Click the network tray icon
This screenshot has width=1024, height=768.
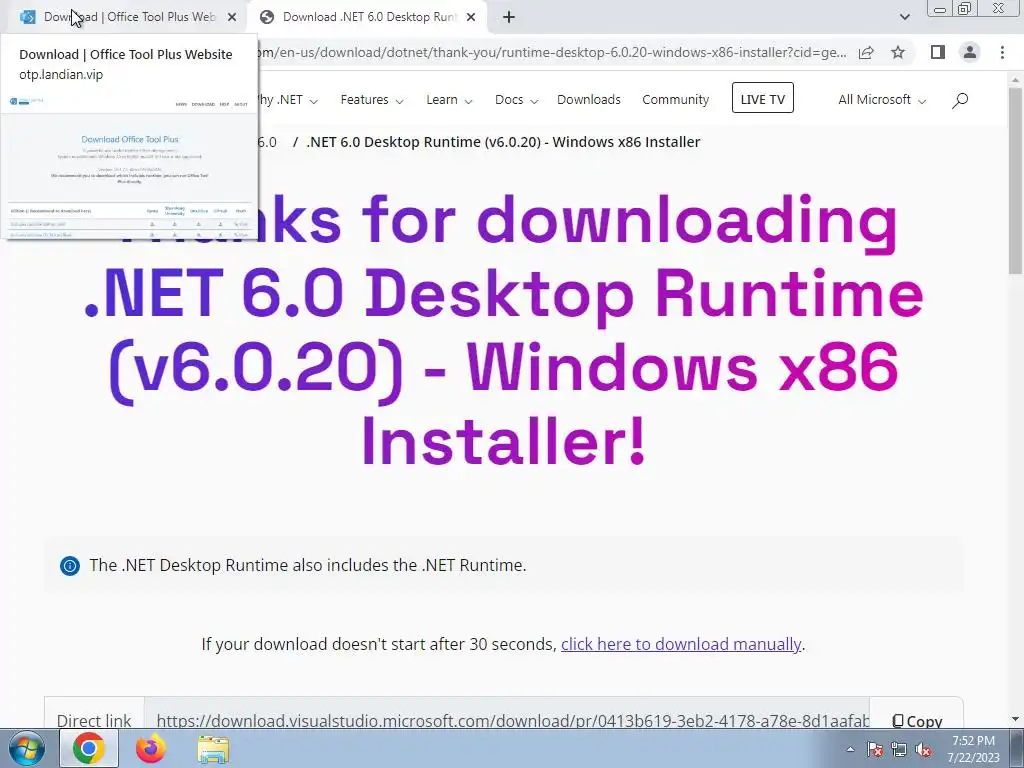coord(899,749)
